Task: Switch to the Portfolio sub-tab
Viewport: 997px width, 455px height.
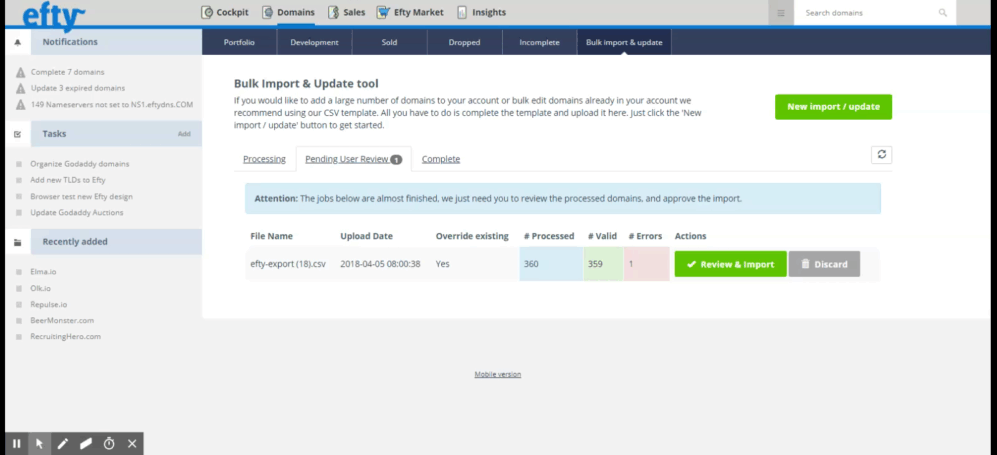Action: (239, 43)
